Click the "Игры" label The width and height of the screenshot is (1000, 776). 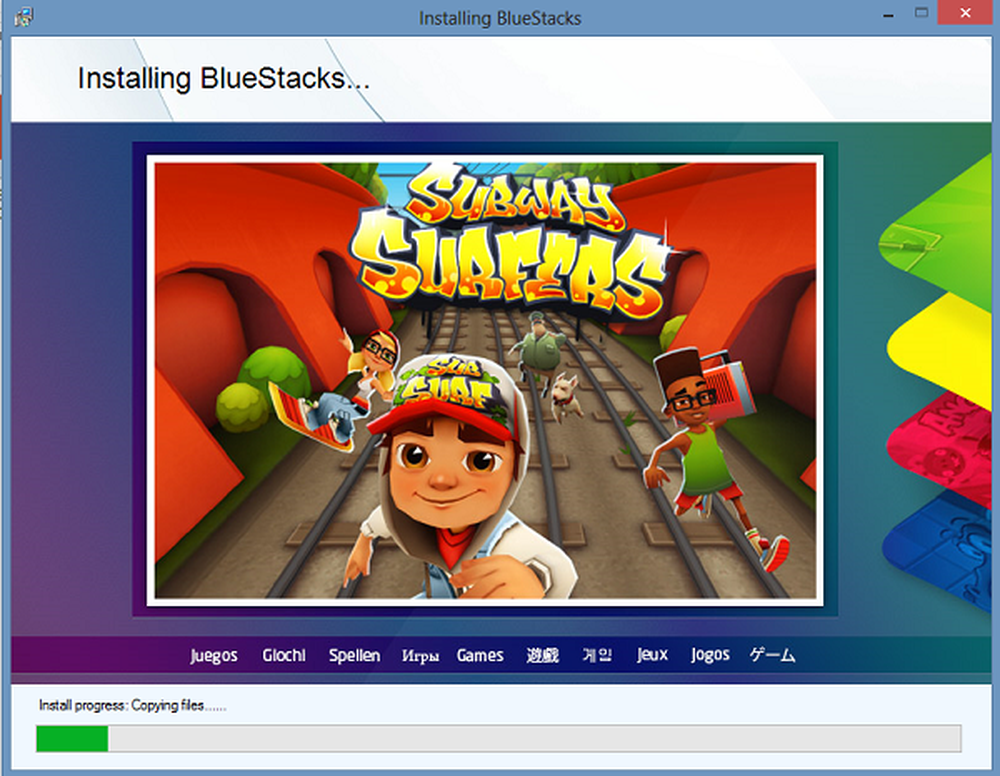420,656
